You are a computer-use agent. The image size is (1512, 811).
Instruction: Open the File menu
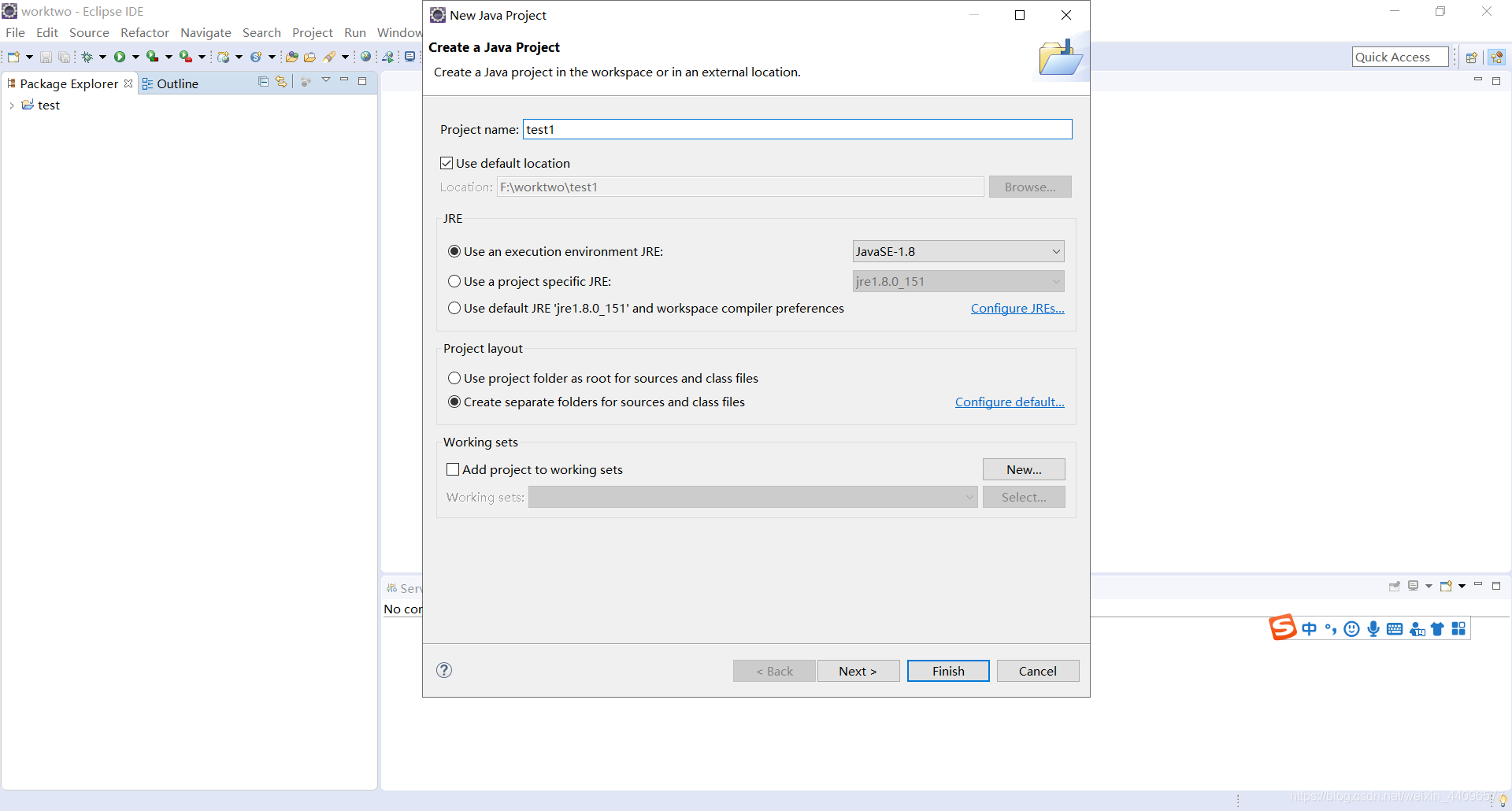click(x=15, y=32)
